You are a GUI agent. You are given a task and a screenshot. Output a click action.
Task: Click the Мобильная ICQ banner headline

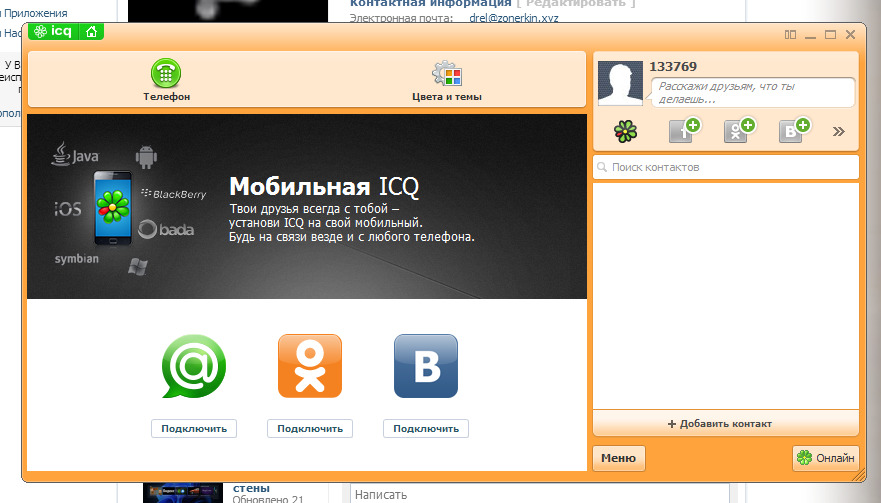[324, 187]
